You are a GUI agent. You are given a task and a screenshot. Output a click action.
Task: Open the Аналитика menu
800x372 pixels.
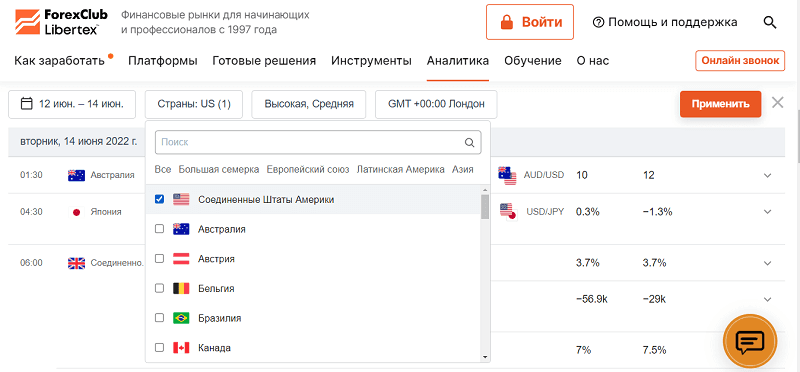458,61
